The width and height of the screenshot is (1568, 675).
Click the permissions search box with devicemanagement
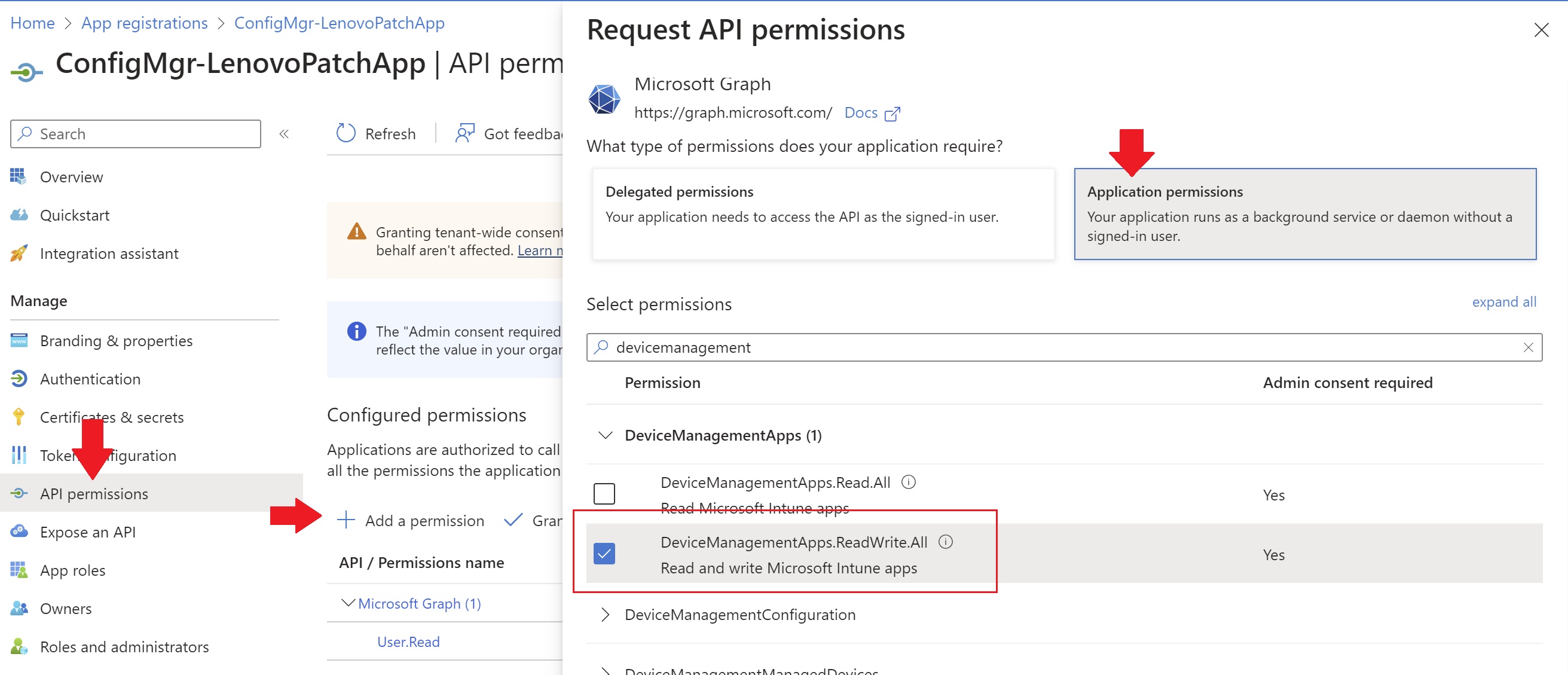pyautogui.click(x=1063, y=347)
